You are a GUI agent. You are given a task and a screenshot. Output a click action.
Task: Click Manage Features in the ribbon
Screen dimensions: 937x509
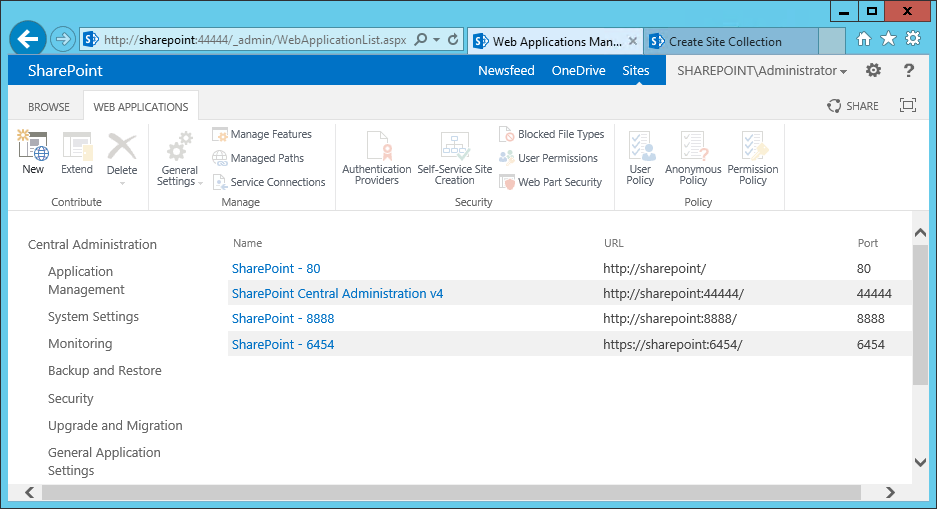[263, 134]
